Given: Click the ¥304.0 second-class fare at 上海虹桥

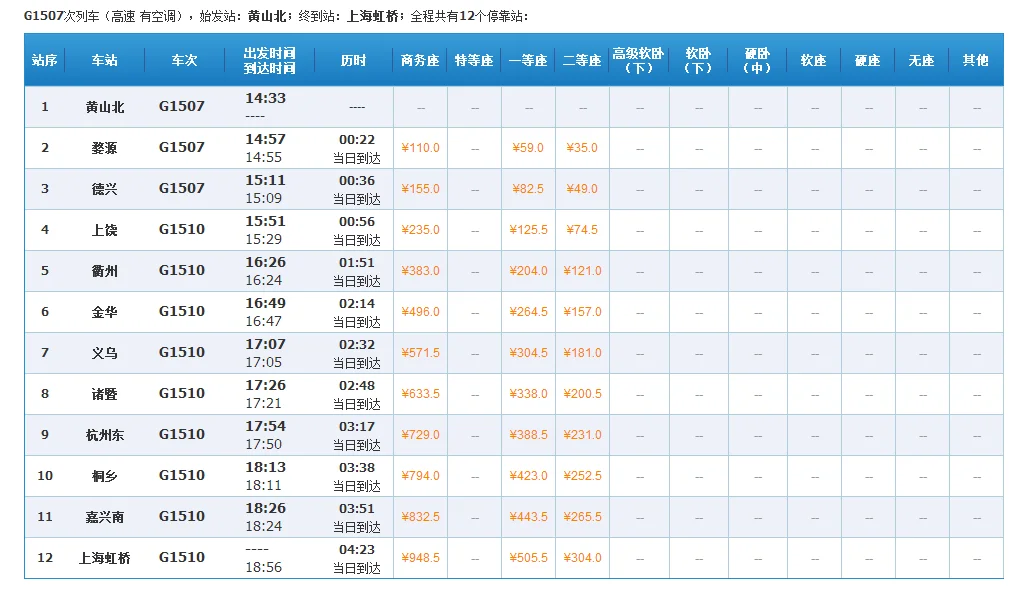Looking at the screenshot, I should (582, 557).
